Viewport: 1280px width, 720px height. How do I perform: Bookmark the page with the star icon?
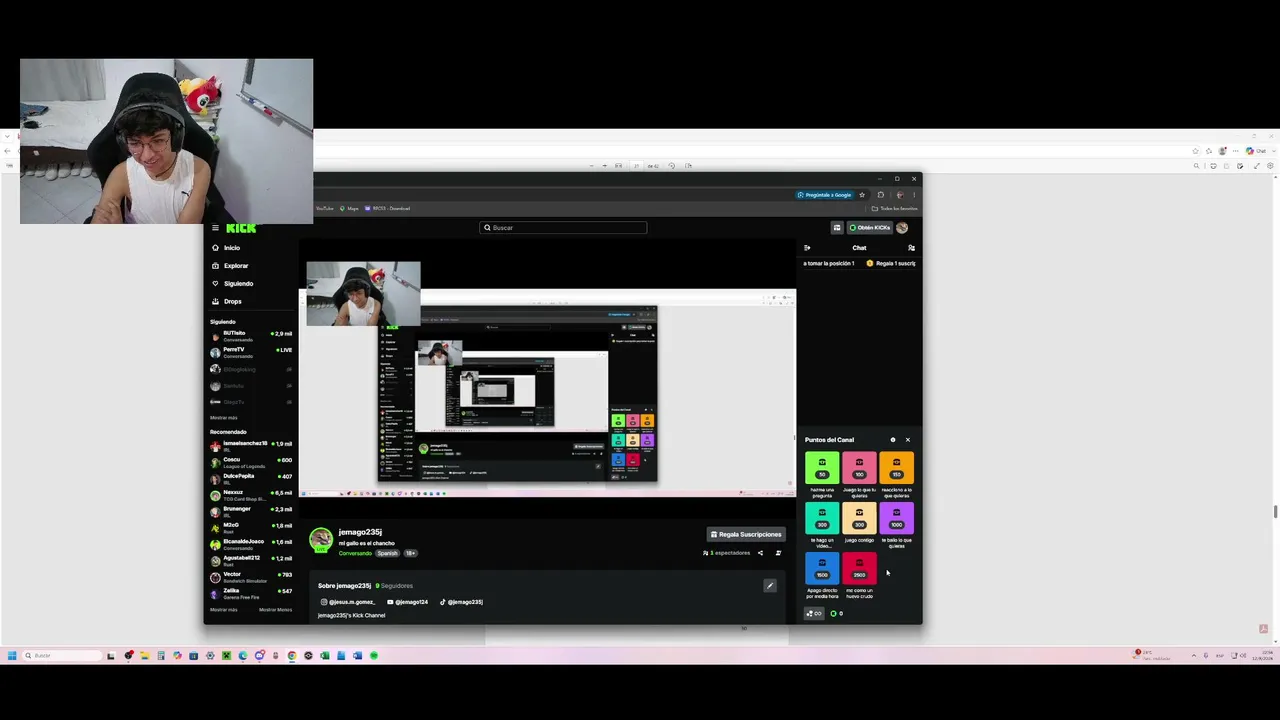tap(862, 195)
